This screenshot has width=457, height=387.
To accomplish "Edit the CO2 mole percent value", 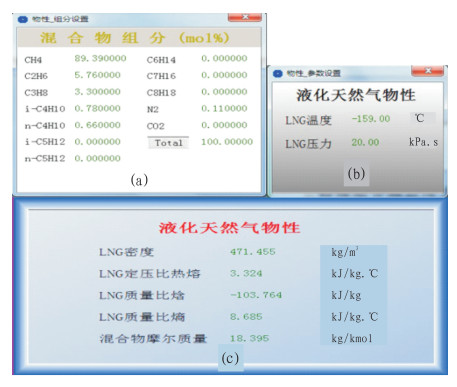I will [224, 125].
